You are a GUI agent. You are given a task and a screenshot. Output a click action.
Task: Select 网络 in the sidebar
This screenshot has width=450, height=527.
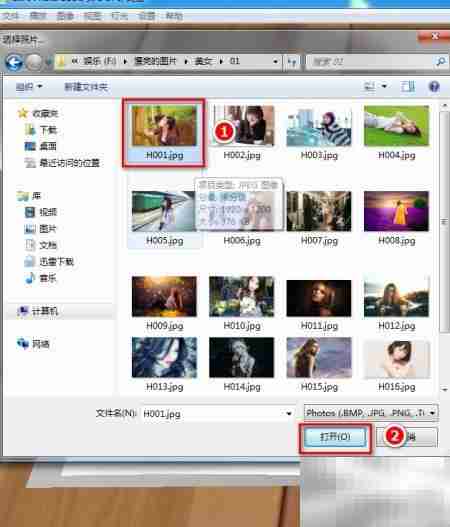point(33,344)
